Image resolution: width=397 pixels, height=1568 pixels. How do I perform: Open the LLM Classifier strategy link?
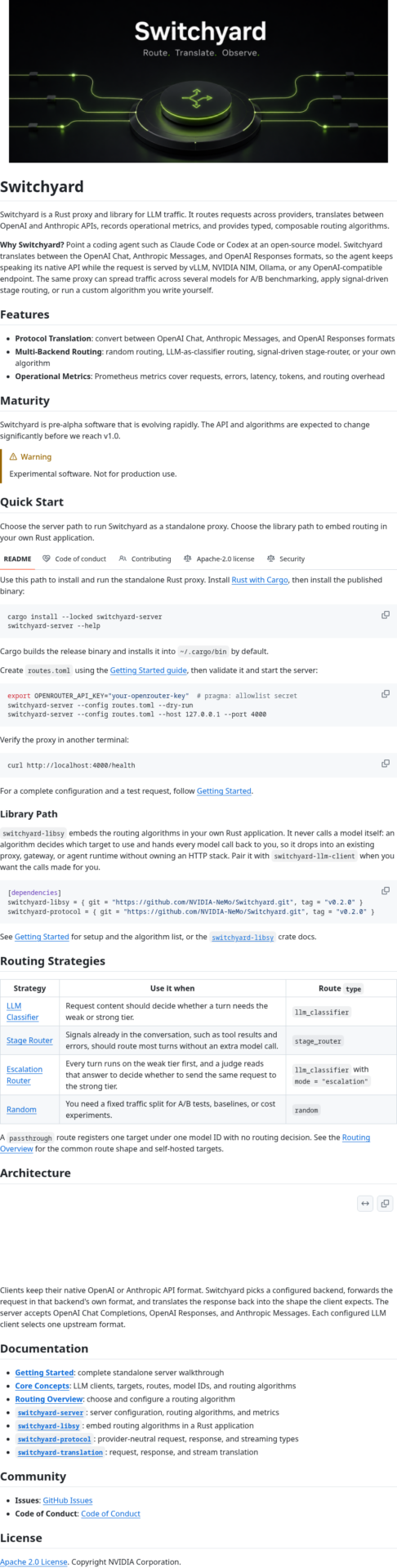coord(22,1011)
